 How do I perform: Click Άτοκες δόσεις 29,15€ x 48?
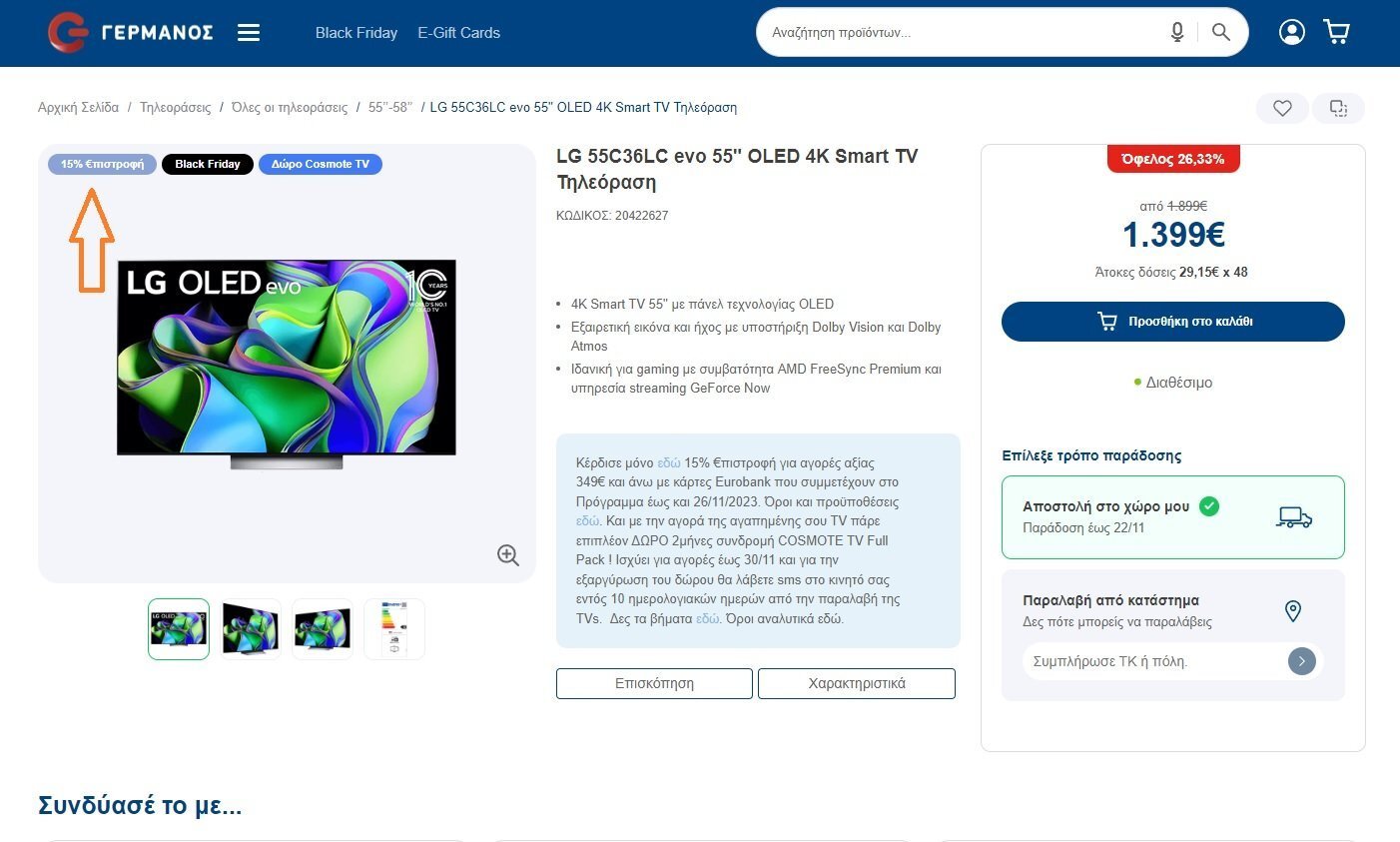pos(1171,272)
